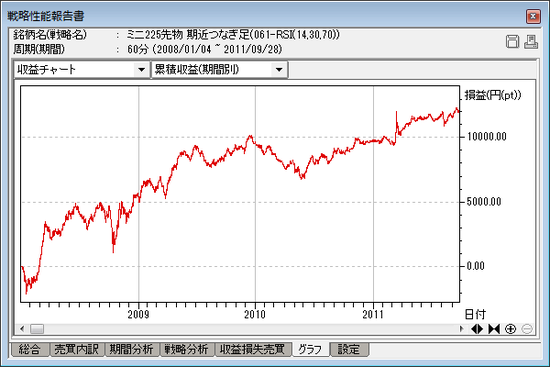The height and width of the screenshot is (367, 550).
Task: Click the save report icon
Action: click(512, 42)
